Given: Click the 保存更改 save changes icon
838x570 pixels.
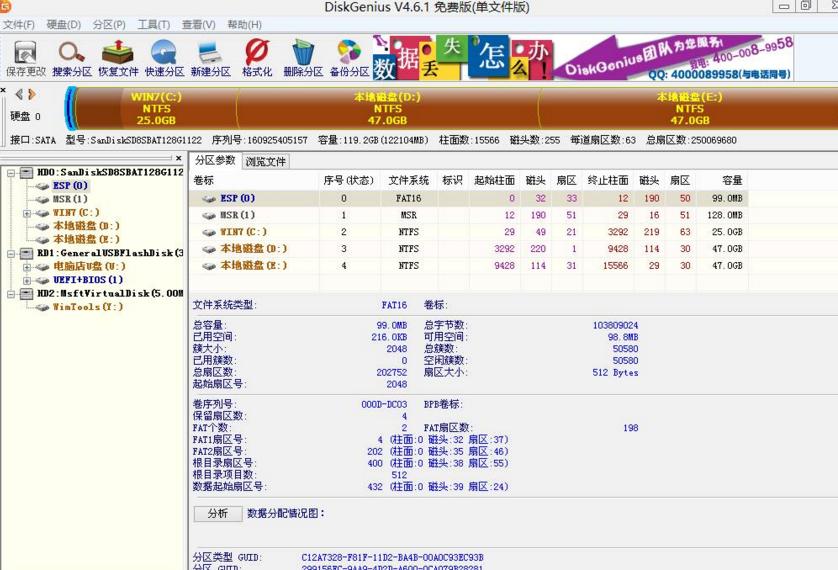Looking at the screenshot, I should (25, 58).
